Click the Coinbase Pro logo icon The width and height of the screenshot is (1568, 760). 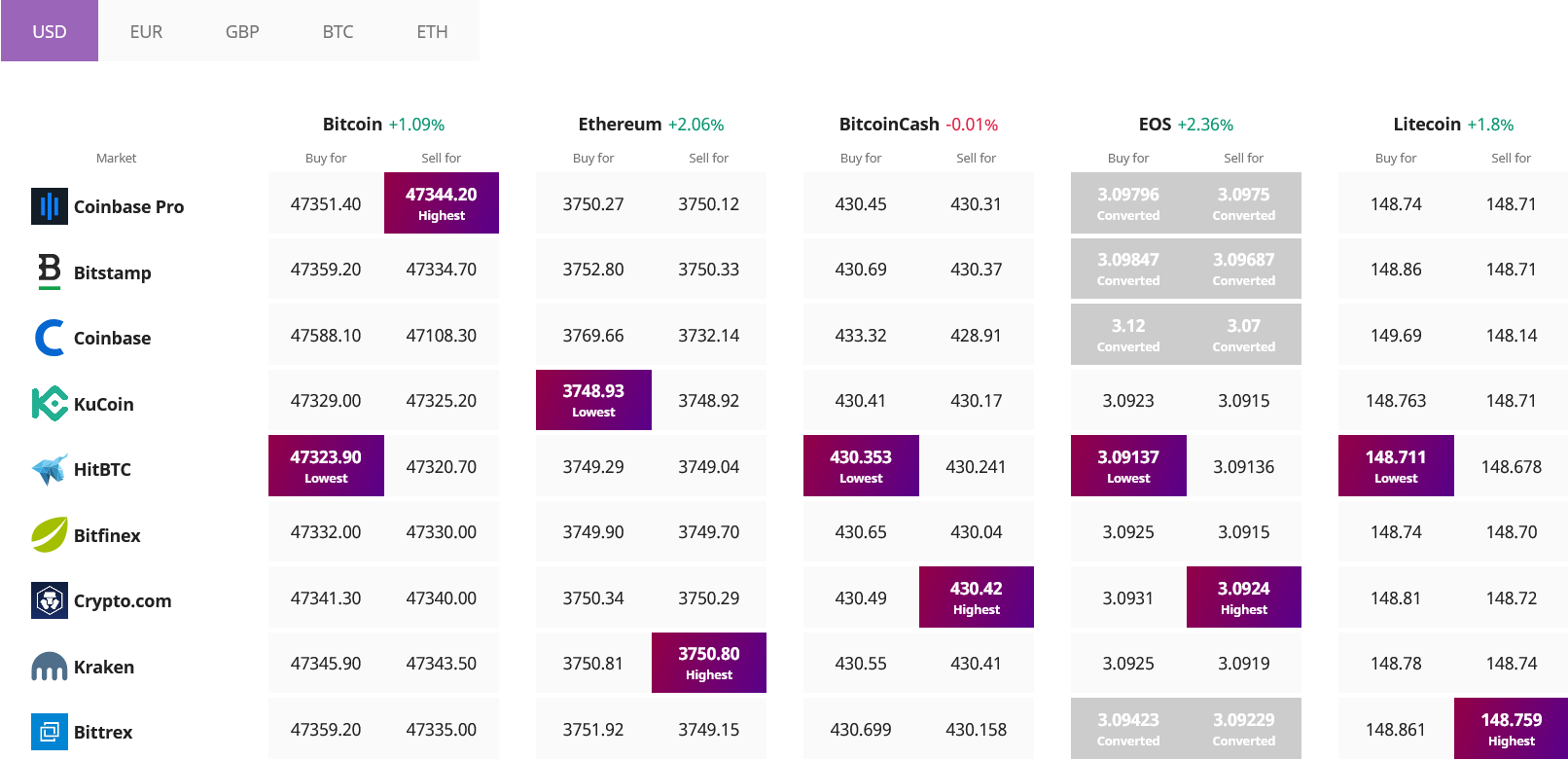click(x=50, y=206)
